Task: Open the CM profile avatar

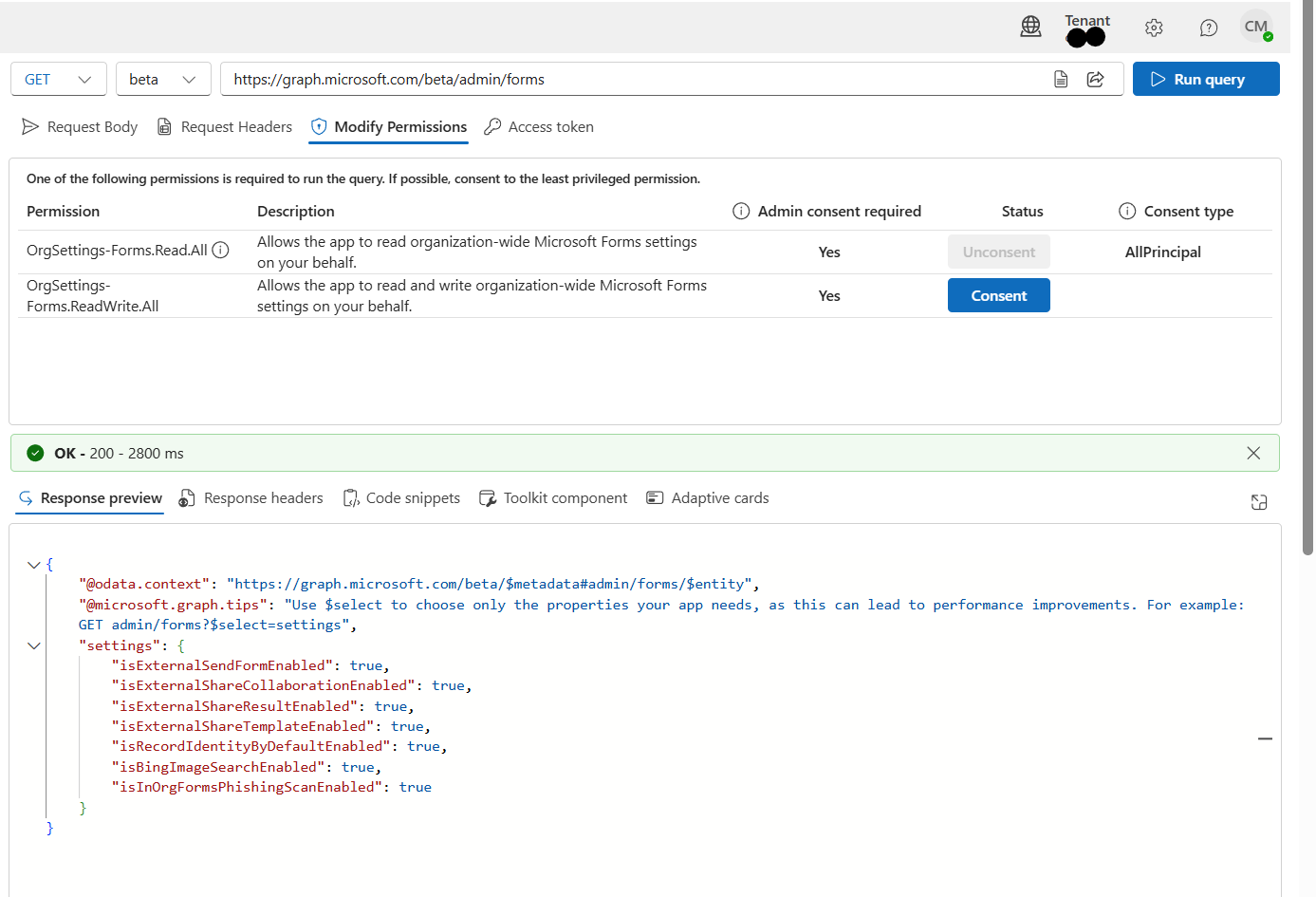Action: [x=1256, y=27]
